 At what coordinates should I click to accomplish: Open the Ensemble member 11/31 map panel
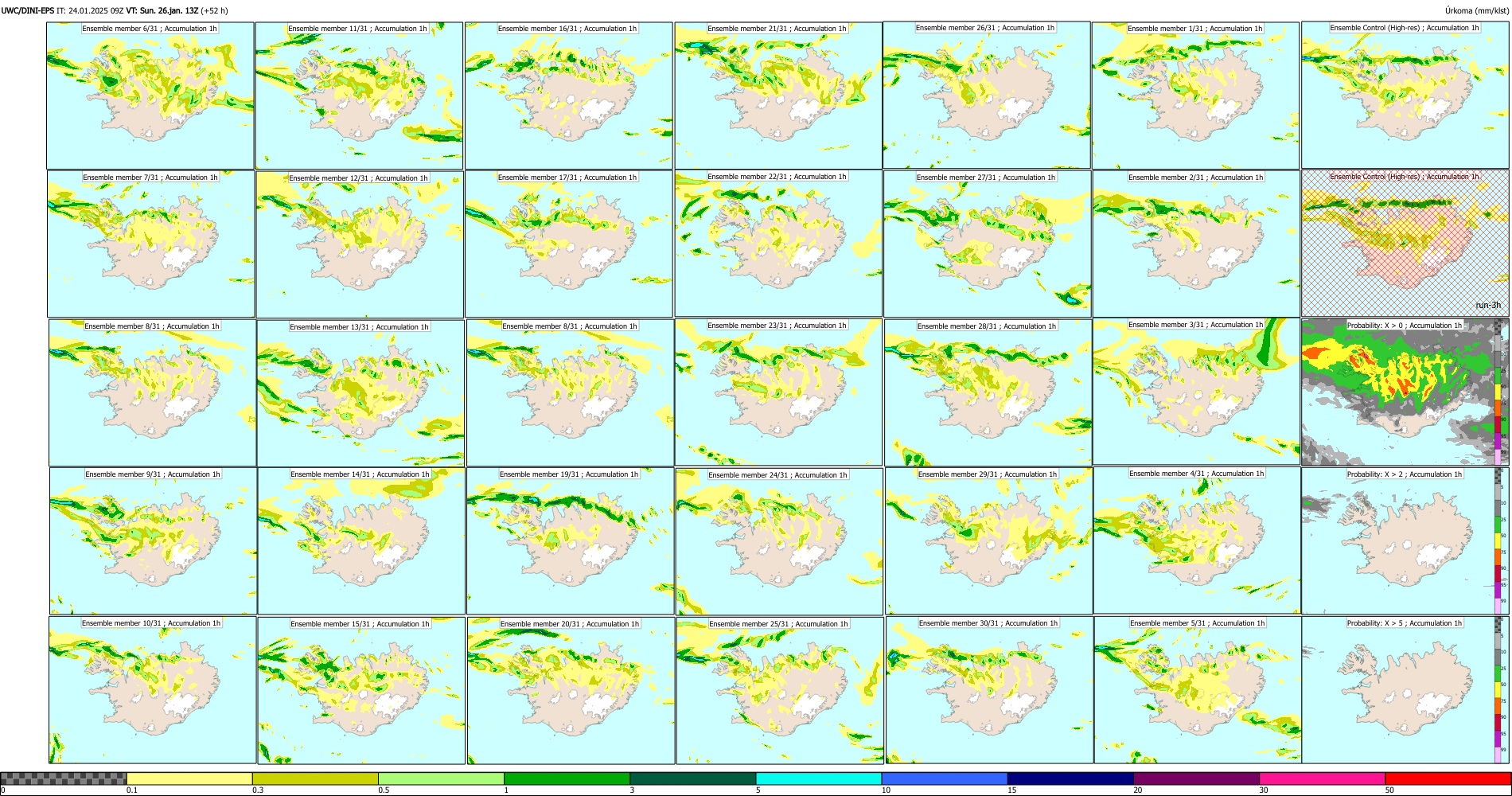point(359,96)
